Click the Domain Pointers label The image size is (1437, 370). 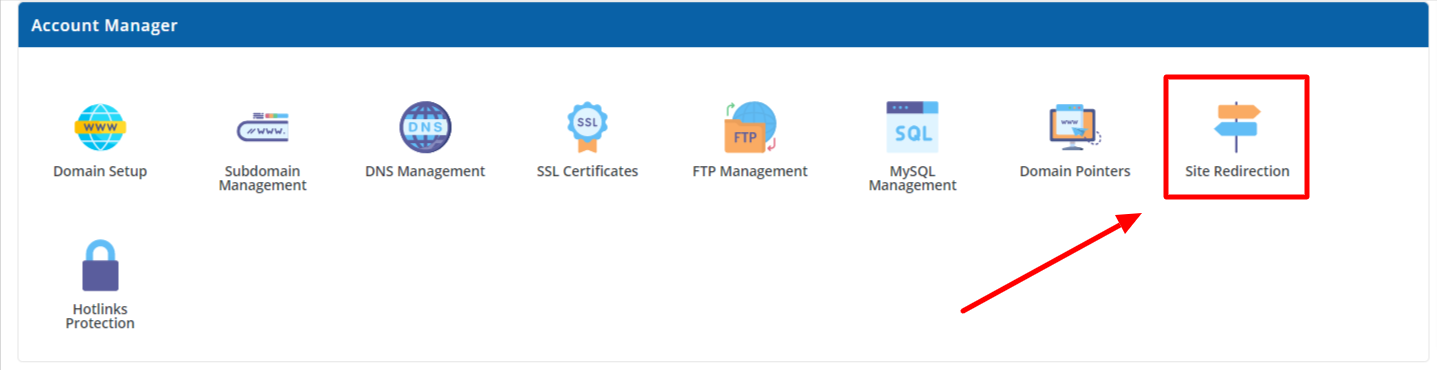[x=1075, y=171]
